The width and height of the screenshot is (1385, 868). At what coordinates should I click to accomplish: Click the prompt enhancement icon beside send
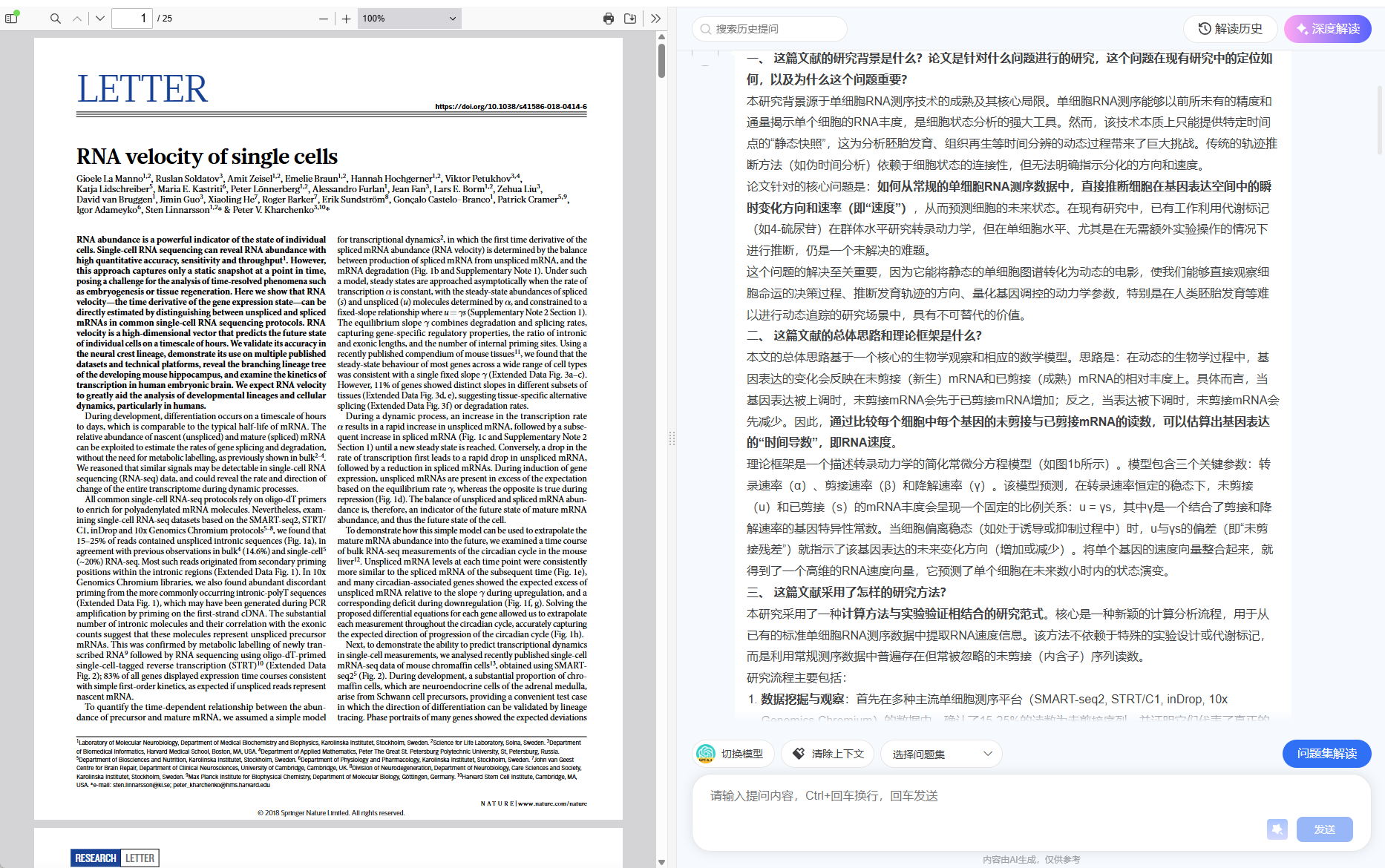click(1277, 829)
